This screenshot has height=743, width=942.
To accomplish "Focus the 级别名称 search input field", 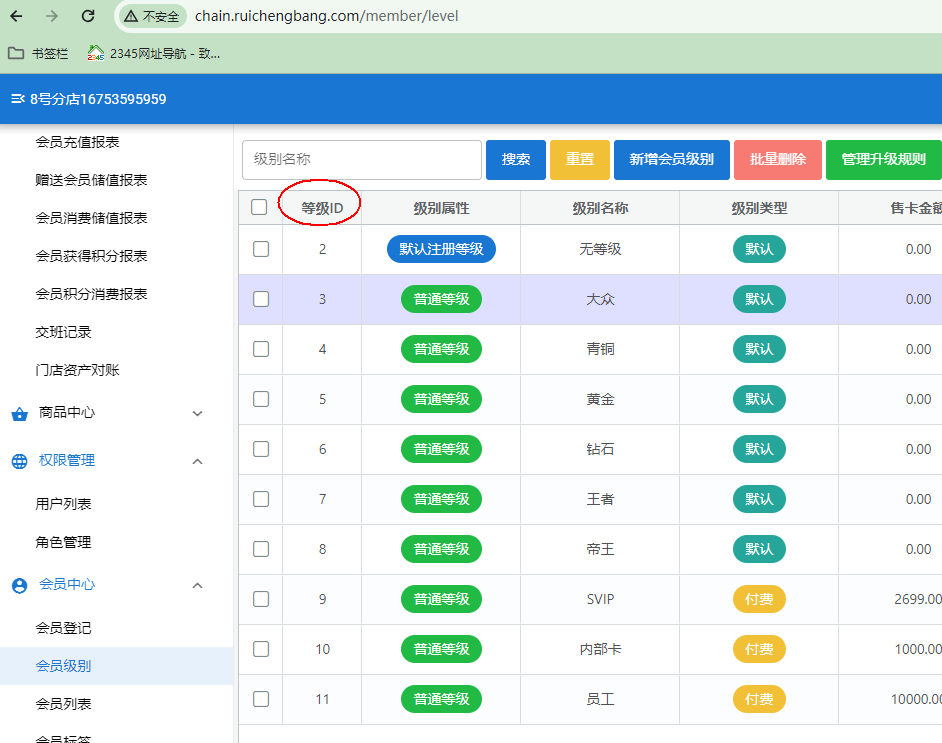I will [x=362, y=160].
